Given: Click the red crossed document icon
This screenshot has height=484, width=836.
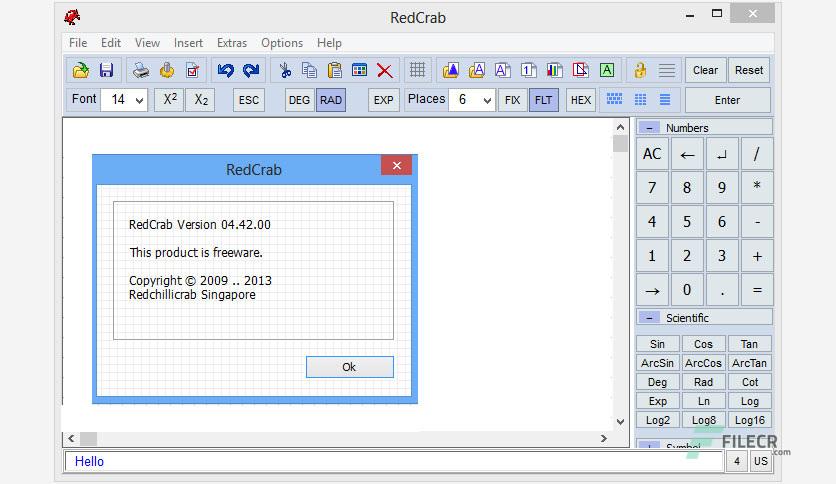Looking at the screenshot, I should pyautogui.click(x=581, y=70).
